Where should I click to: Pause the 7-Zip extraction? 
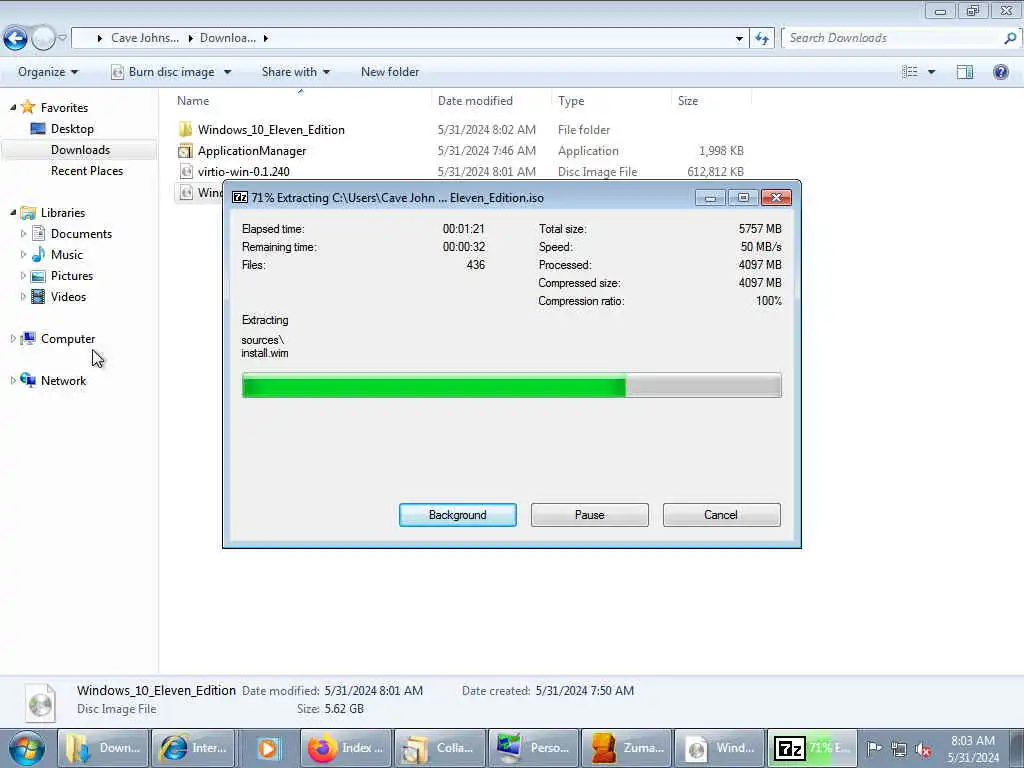pyautogui.click(x=590, y=515)
